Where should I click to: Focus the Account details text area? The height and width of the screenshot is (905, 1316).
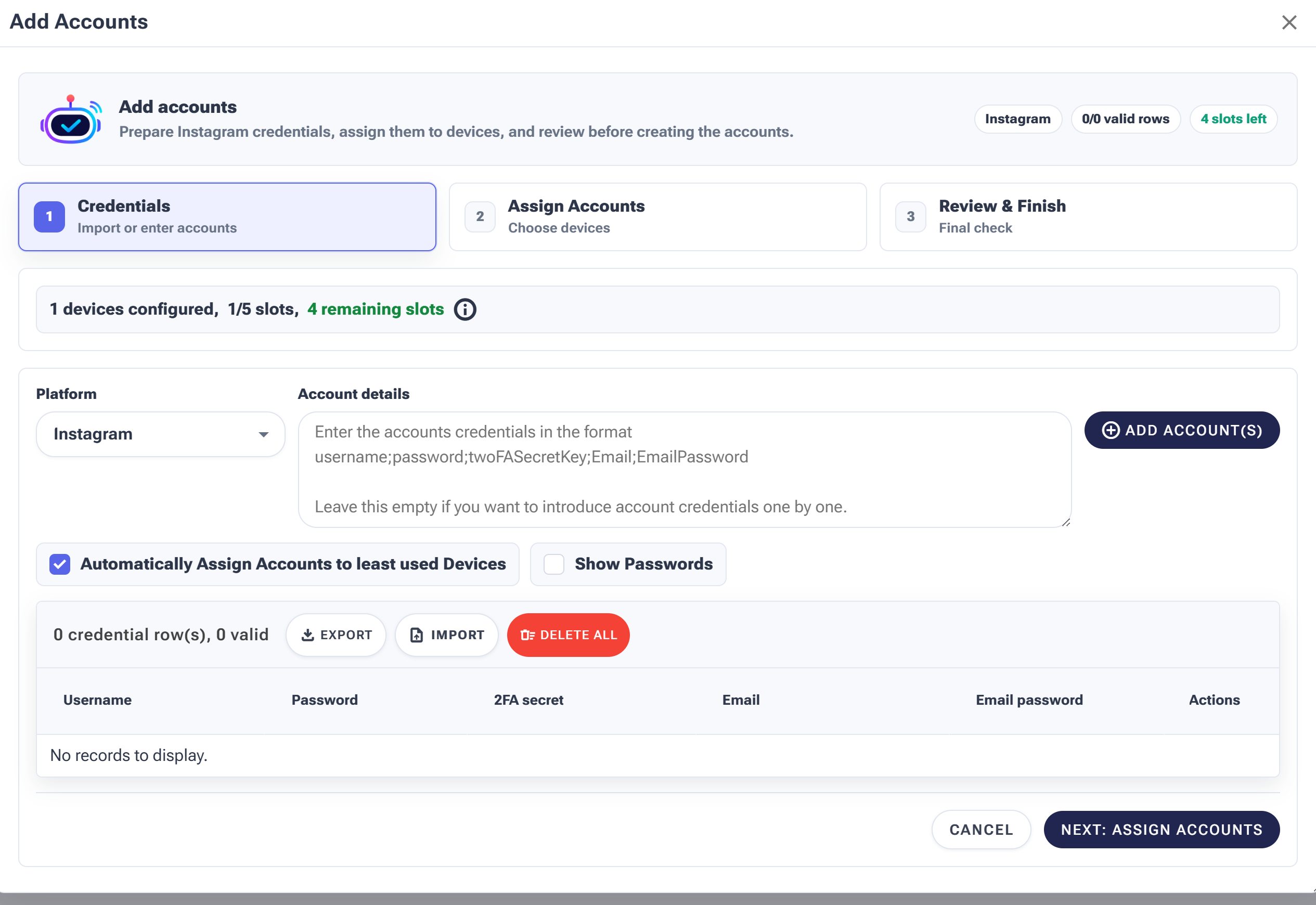[x=685, y=470]
